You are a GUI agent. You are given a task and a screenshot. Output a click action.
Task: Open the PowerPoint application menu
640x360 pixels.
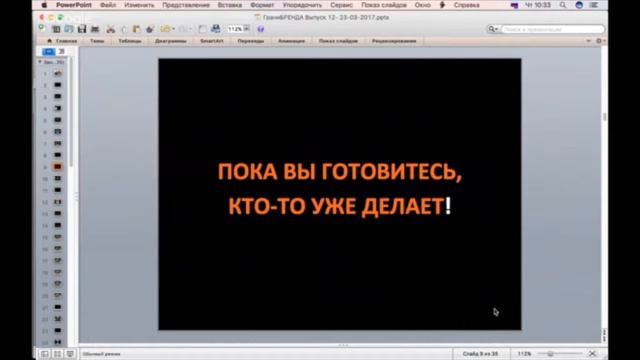pos(74,5)
